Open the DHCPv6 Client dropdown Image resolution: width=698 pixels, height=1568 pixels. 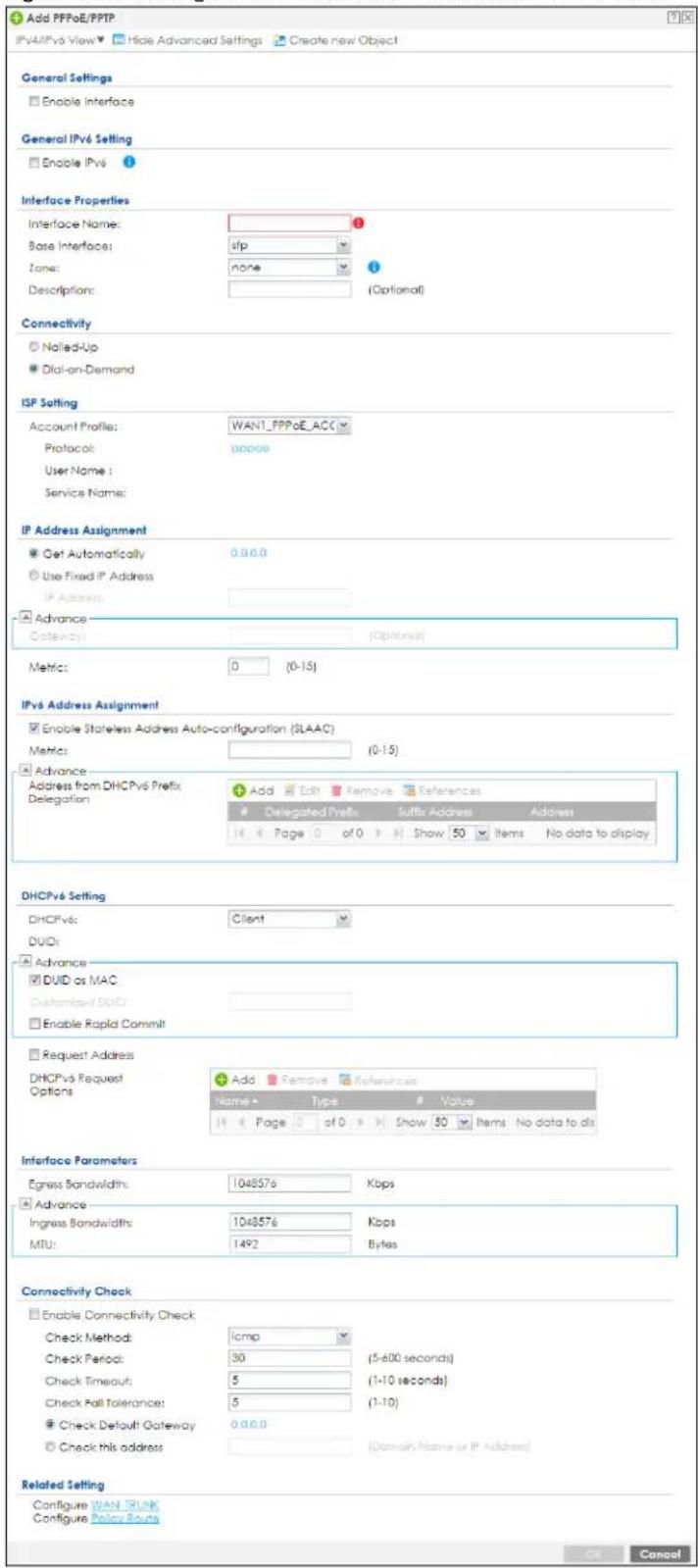pyautogui.click(x=289, y=919)
